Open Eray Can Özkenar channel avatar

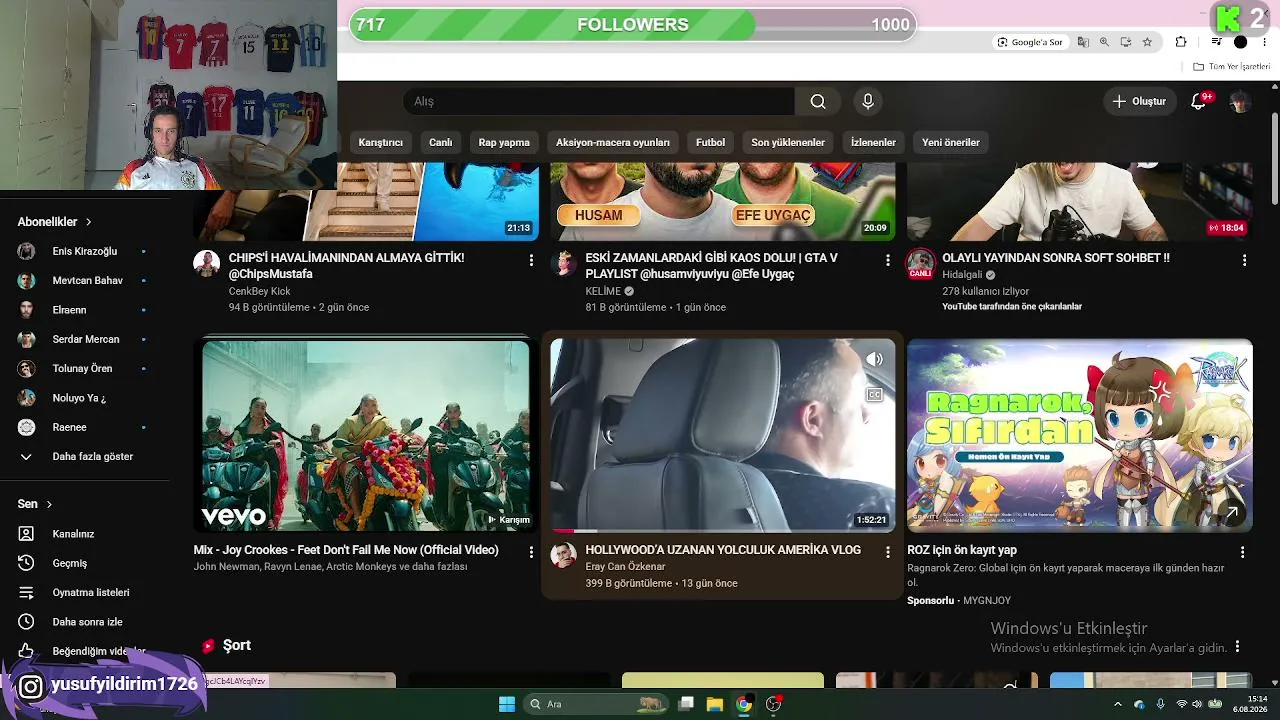coord(564,556)
